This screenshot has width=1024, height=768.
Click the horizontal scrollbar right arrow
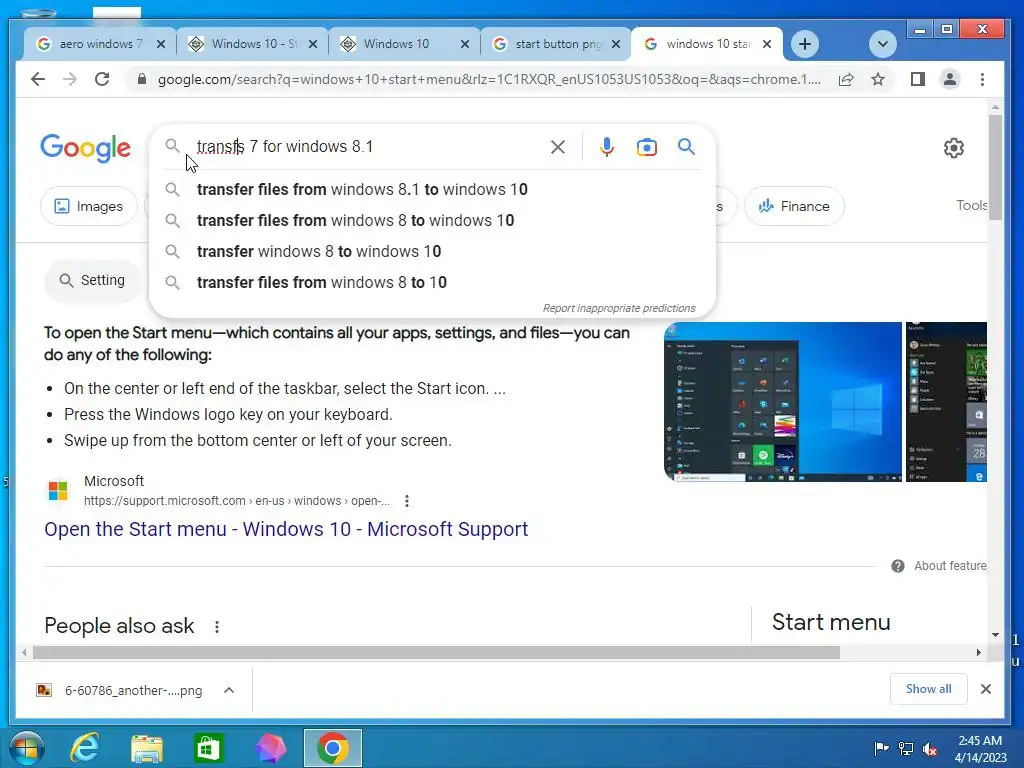[978, 652]
